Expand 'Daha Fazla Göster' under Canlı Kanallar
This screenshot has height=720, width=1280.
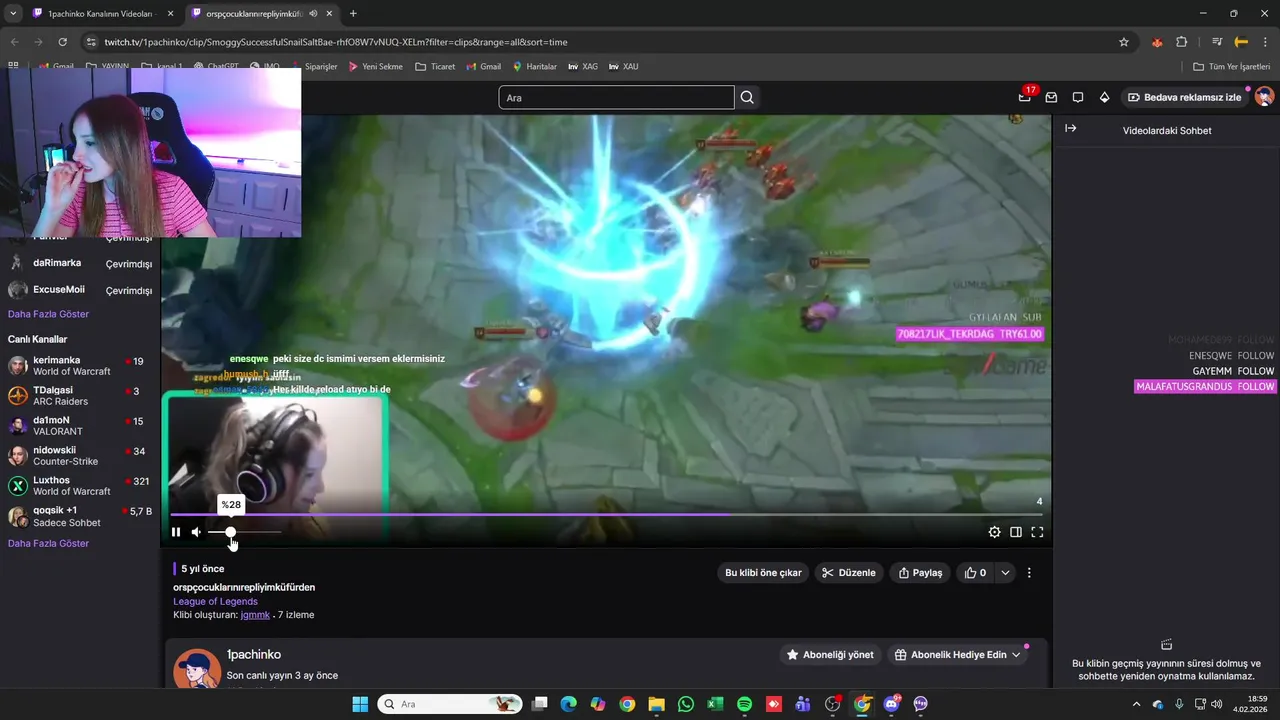coord(48,543)
